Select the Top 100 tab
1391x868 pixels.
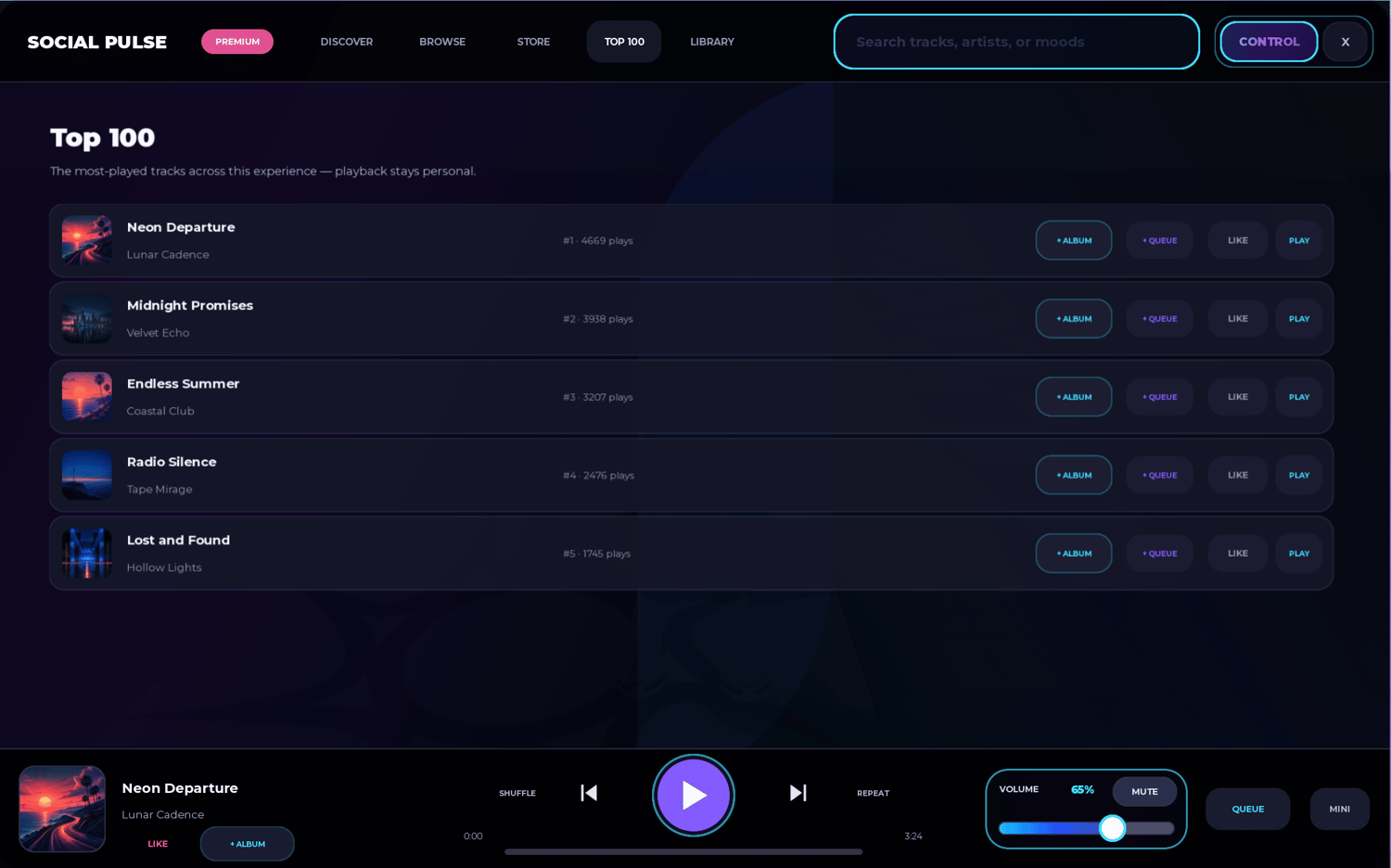624,42
